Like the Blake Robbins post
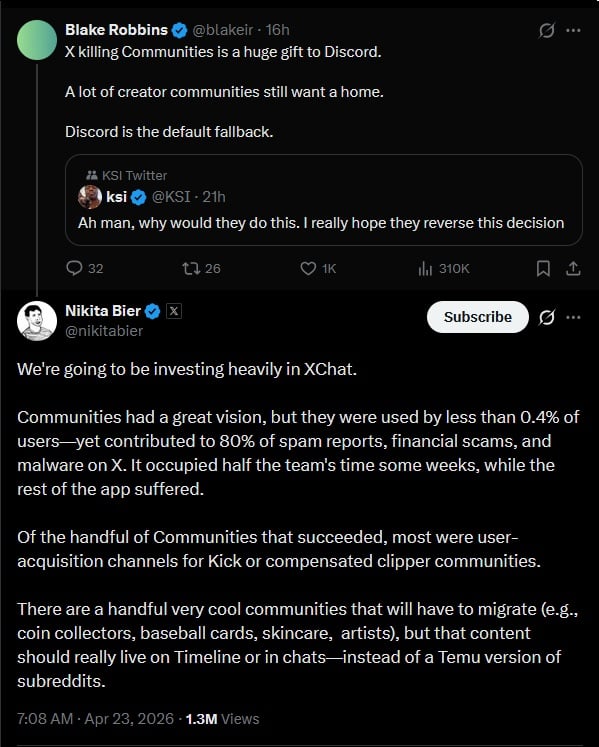599x747 pixels. point(308,268)
